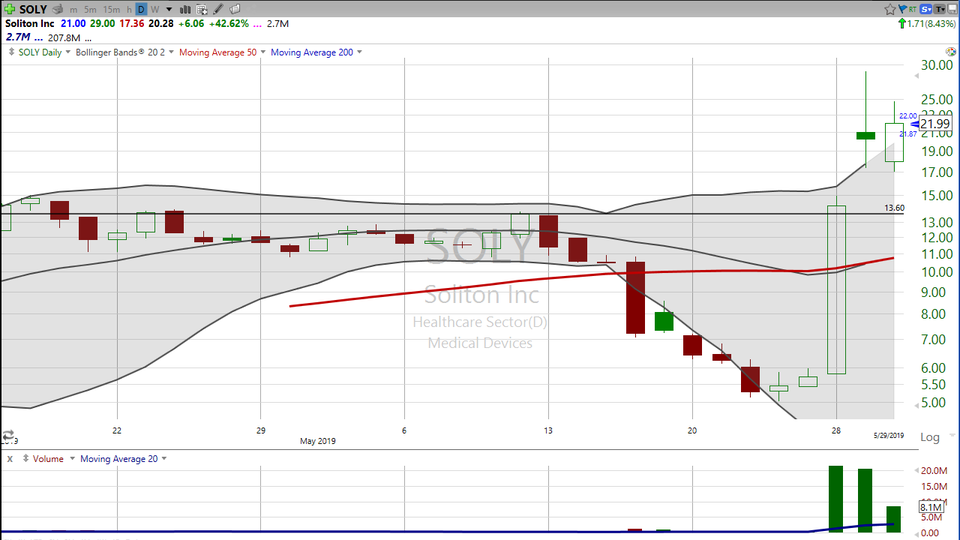The width and height of the screenshot is (960, 540).
Task: Click the blue flag icon
Action: [902, 9]
